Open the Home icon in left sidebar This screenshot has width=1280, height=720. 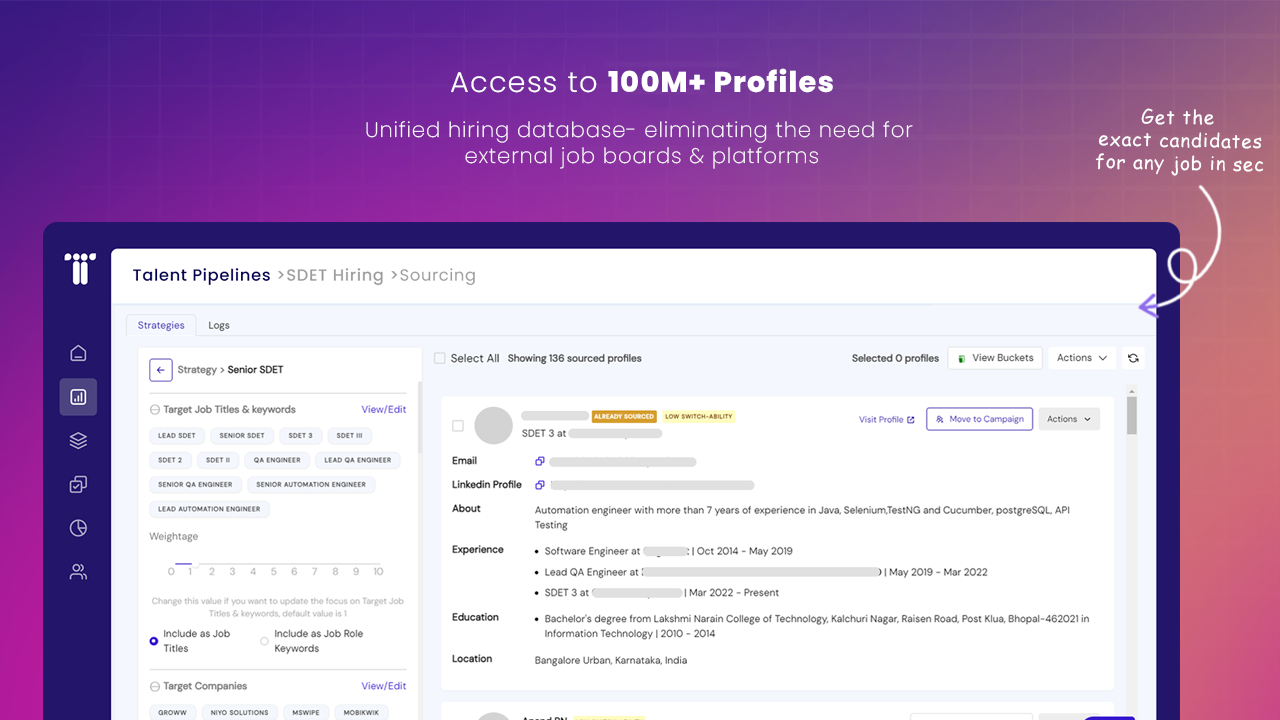78,353
